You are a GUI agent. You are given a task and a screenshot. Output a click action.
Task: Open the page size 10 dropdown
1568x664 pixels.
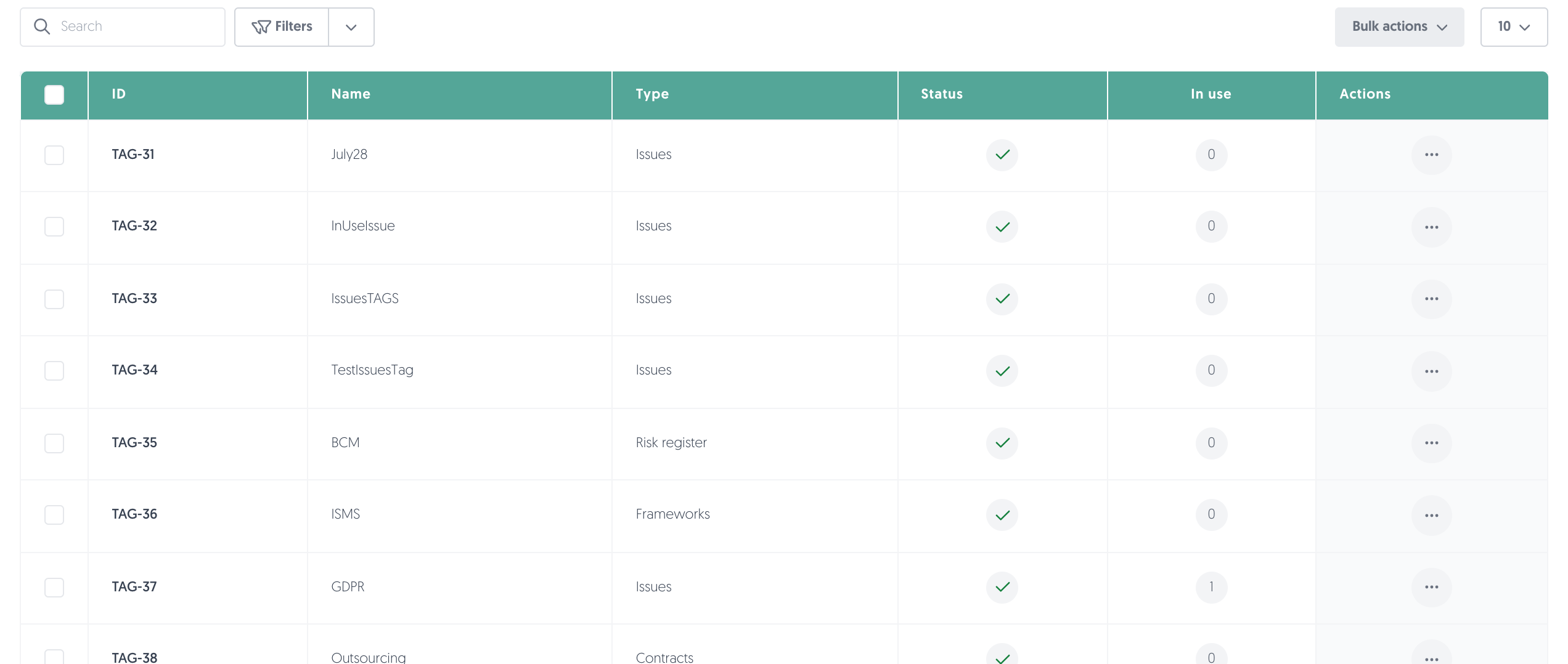(x=1514, y=26)
